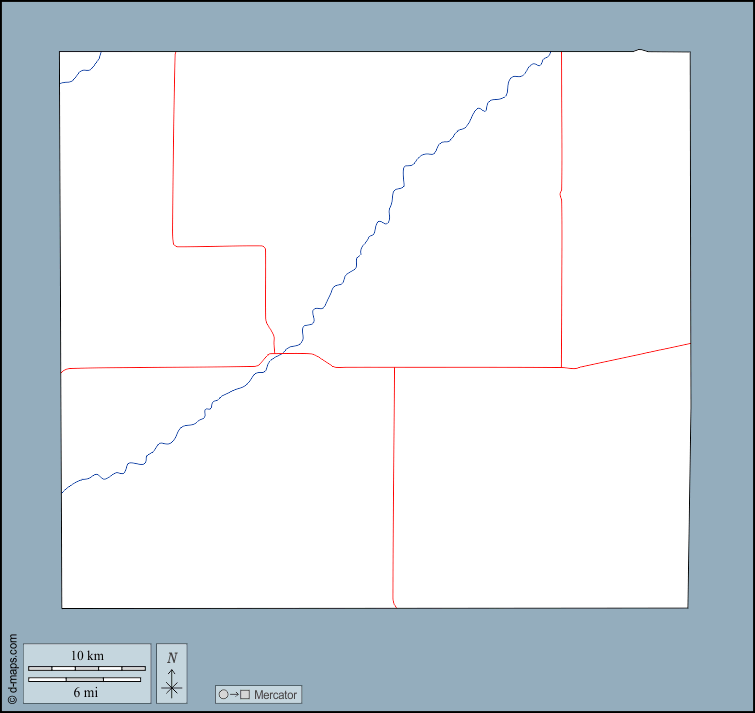Click the N letter above compass arrow
The width and height of the screenshot is (755, 713).
coord(172,657)
